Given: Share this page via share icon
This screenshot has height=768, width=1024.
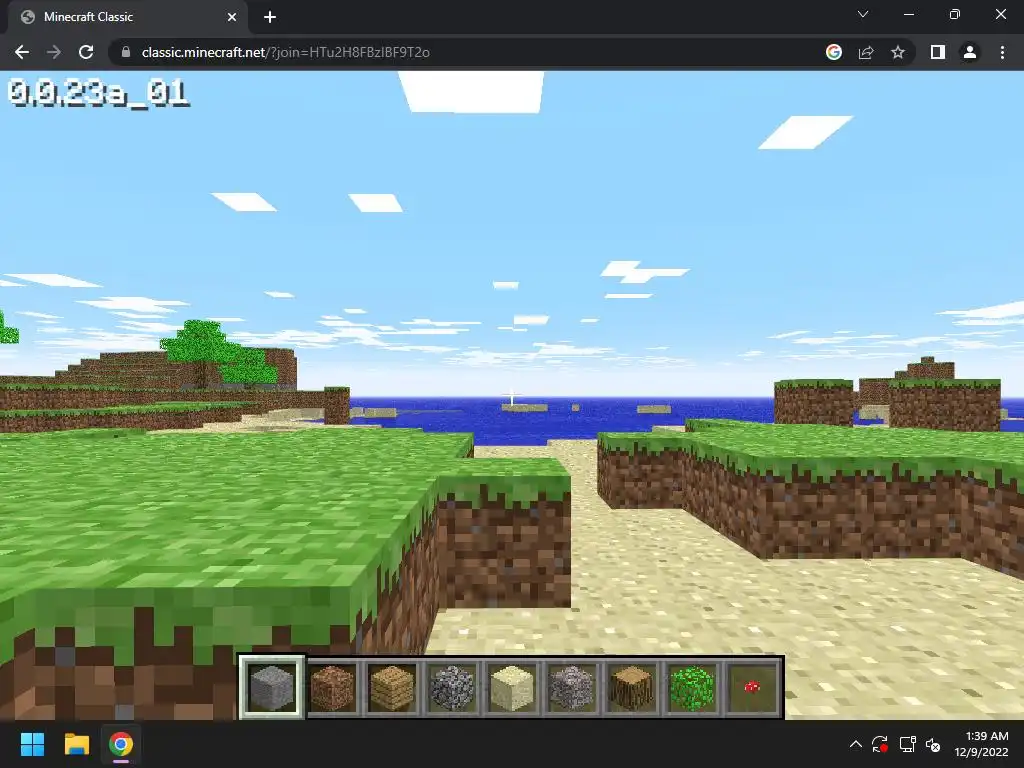Looking at the screenshot, I should 866,52.
